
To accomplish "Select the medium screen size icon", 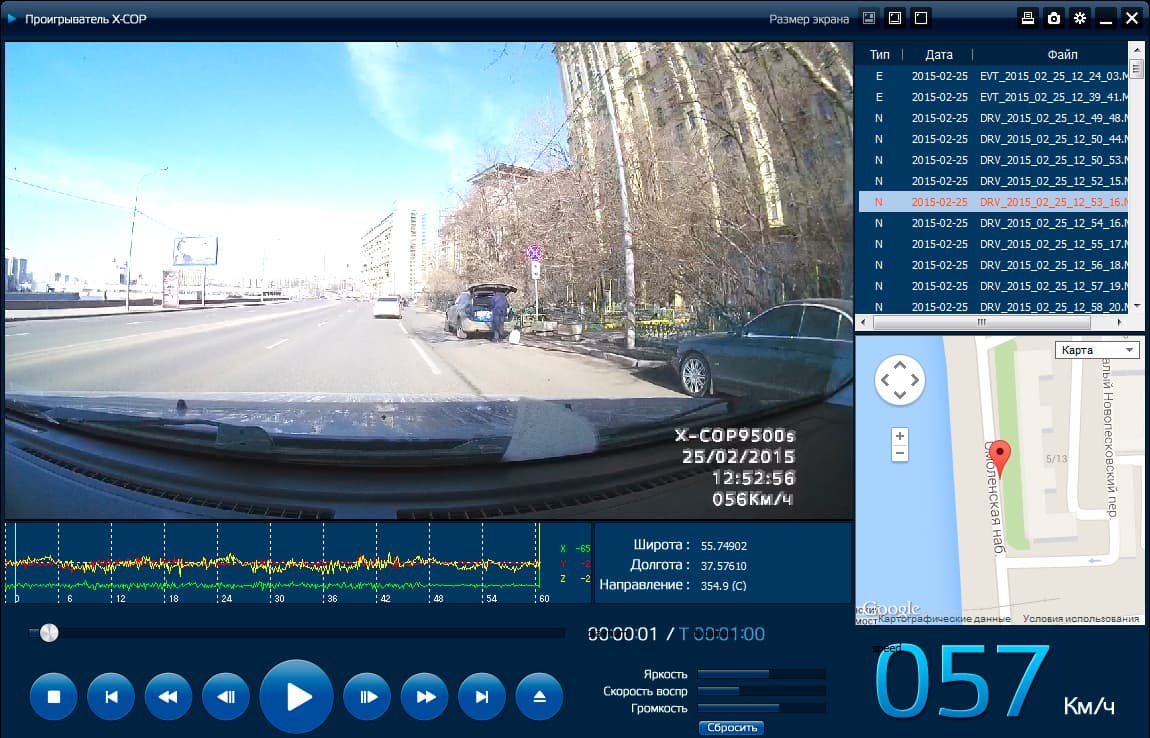I will pos(895,18).
